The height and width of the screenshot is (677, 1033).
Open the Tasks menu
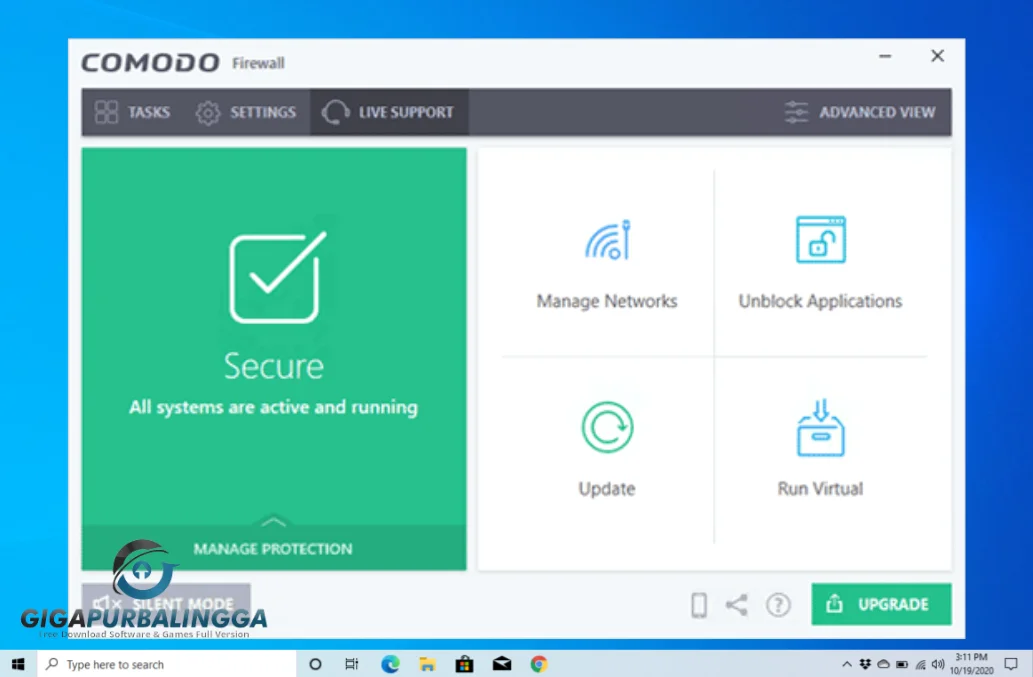(132, 113)
